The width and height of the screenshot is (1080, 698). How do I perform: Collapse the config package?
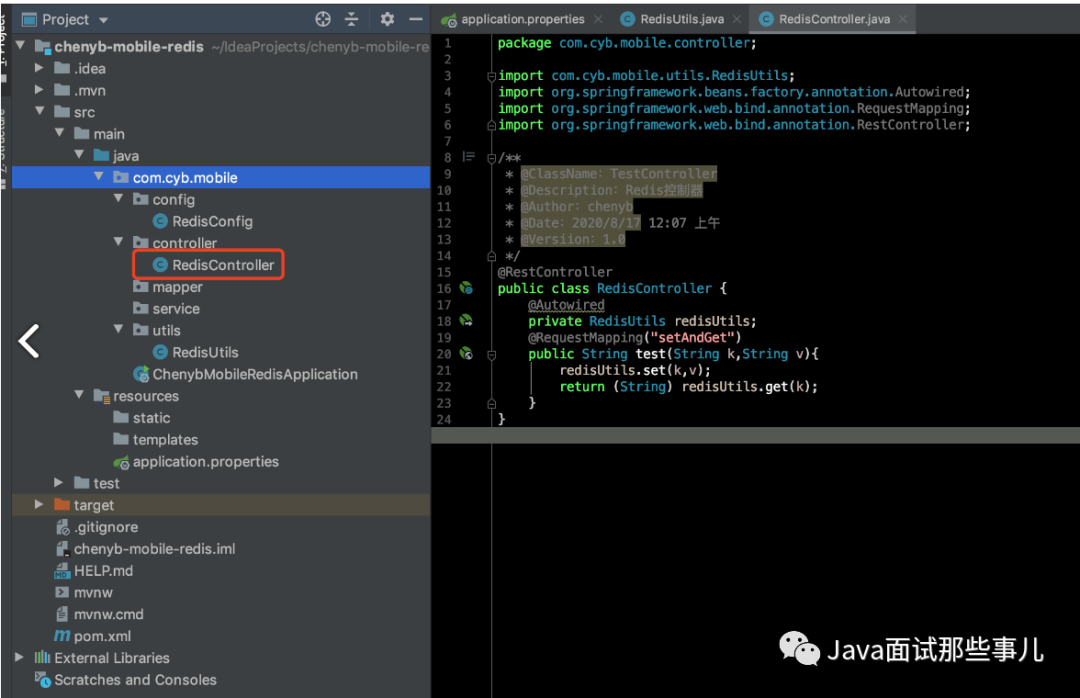[118, 199]
